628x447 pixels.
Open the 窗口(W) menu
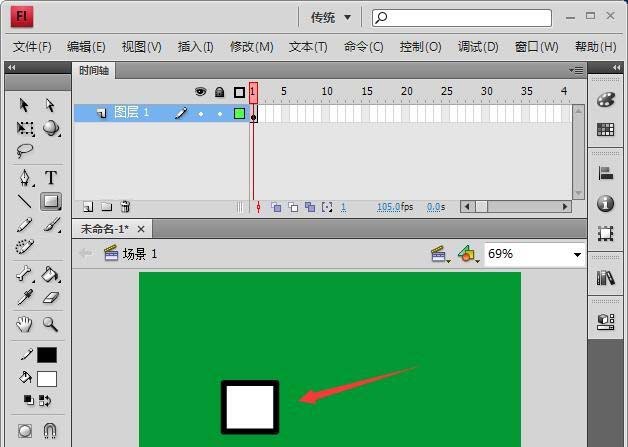point(537,47)
